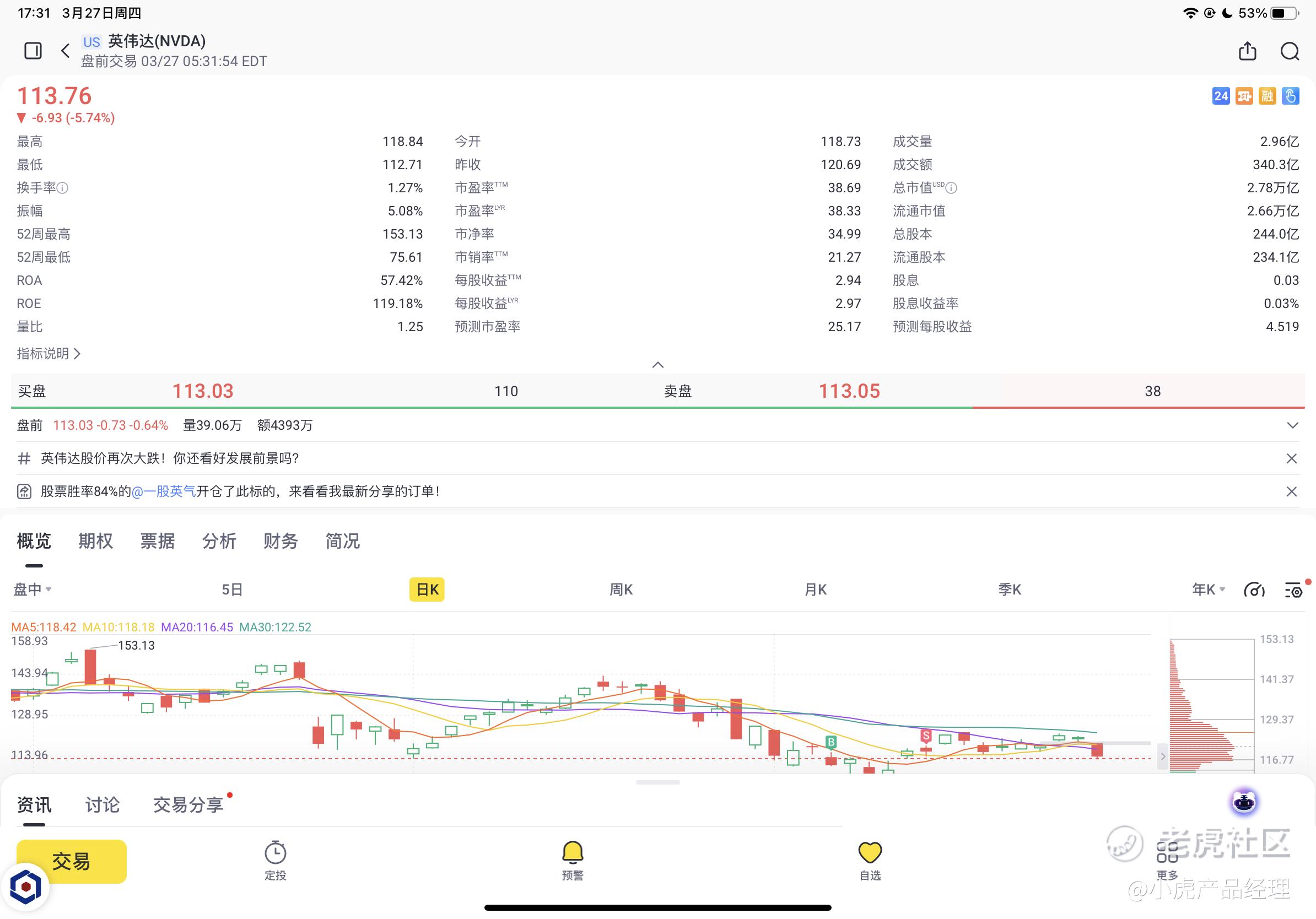Open the AI assistant robot icon

1244,802
